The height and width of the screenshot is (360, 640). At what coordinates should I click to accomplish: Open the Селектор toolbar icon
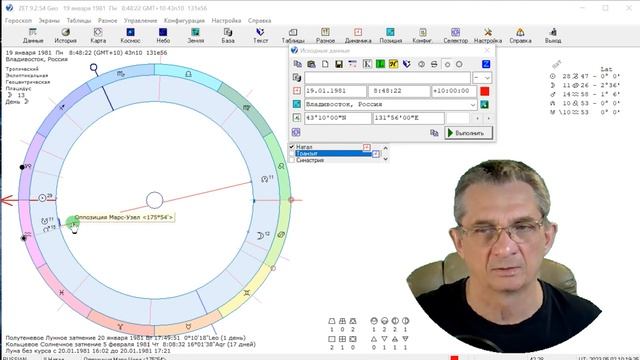click(456, 36)
